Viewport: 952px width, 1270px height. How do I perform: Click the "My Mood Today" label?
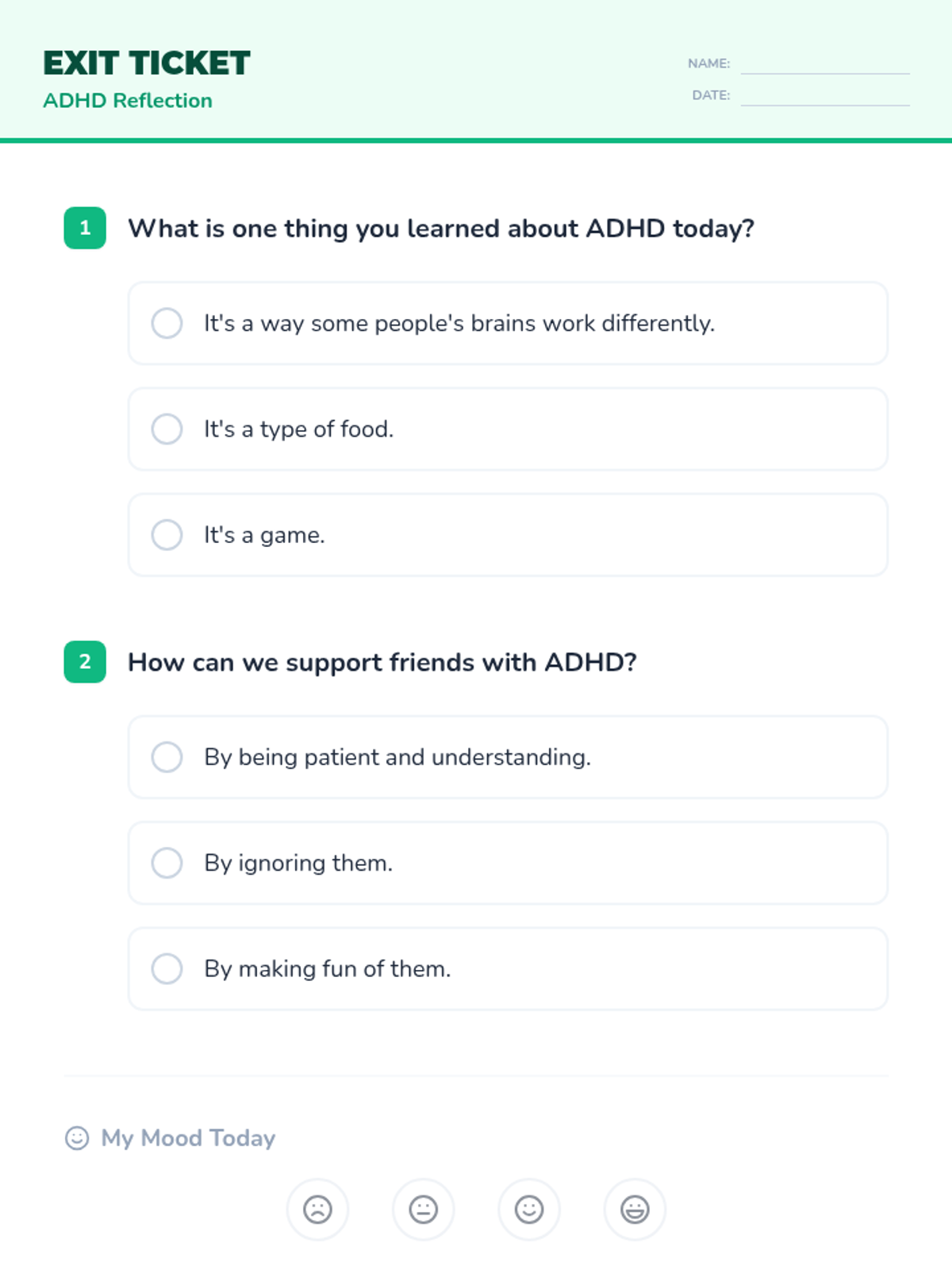tap(188, 1138)
